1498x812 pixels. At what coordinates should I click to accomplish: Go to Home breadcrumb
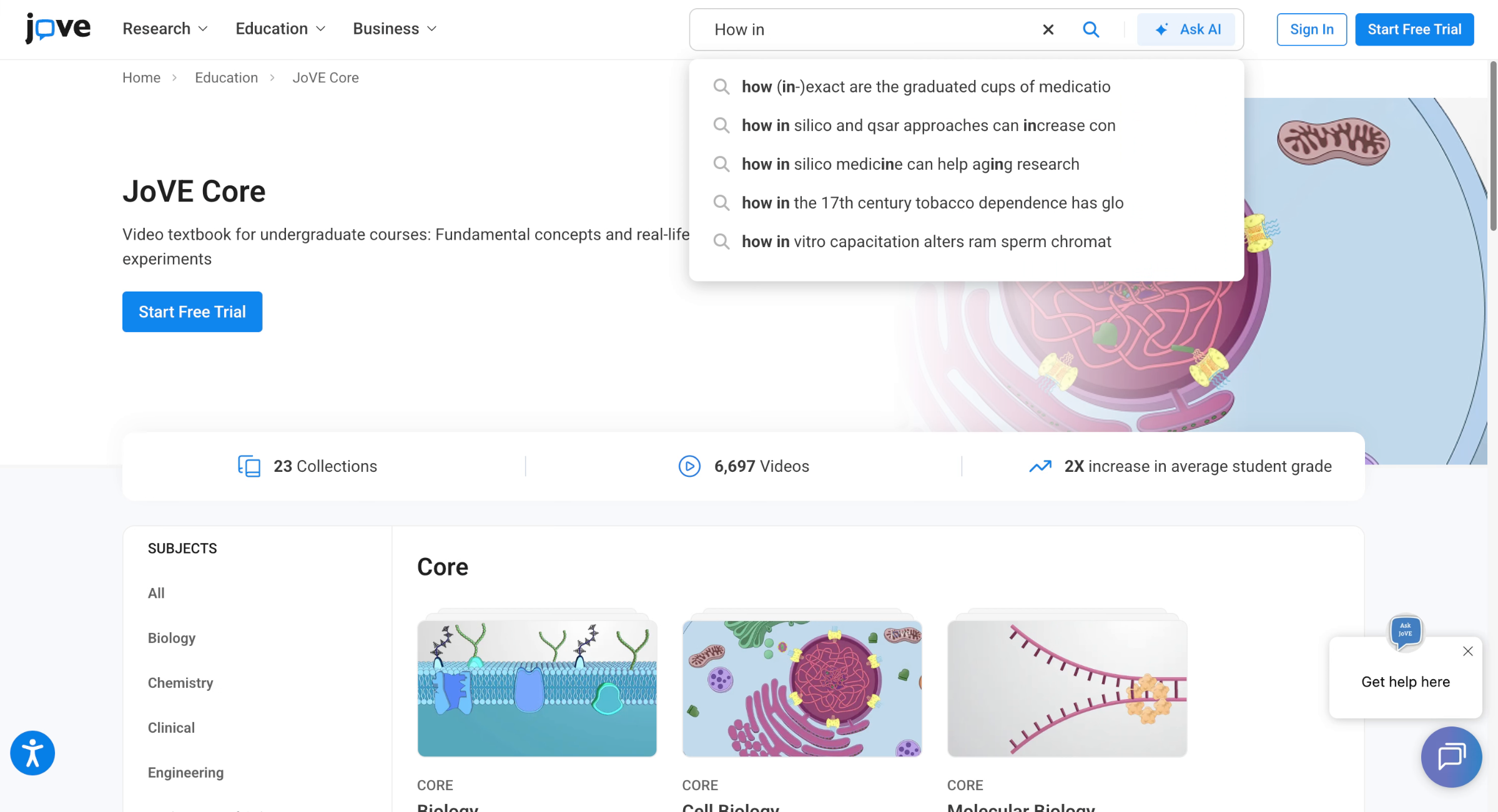[141, 77]
